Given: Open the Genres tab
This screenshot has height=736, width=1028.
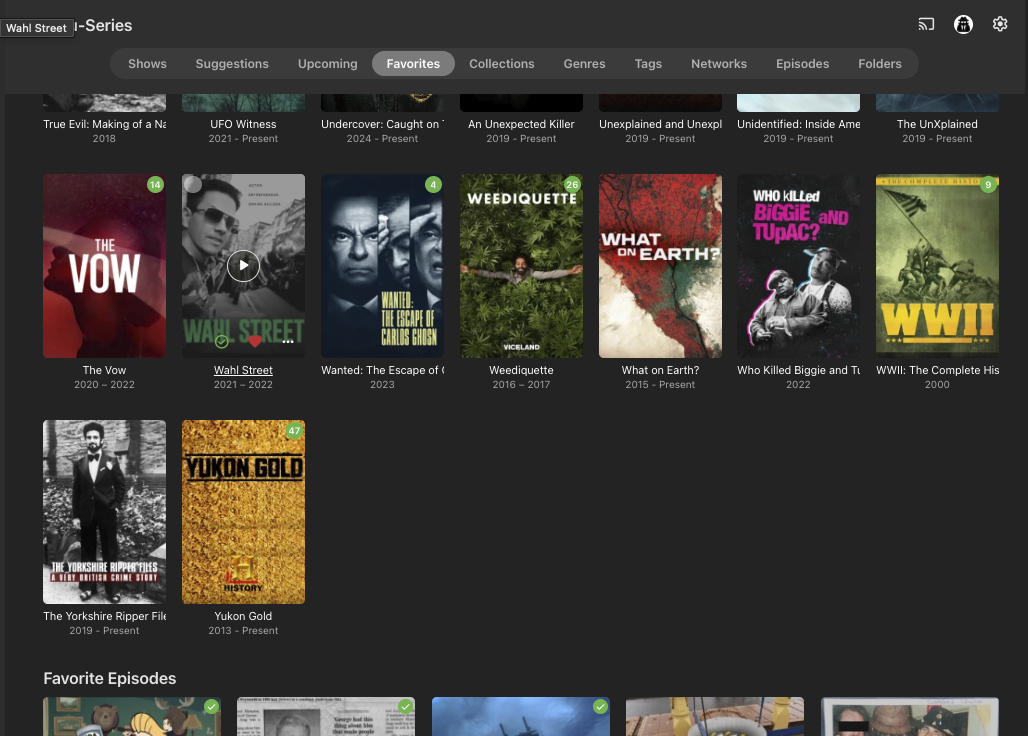Looking at the screenshot, I should pyautogui.click(x=584, y=64).
